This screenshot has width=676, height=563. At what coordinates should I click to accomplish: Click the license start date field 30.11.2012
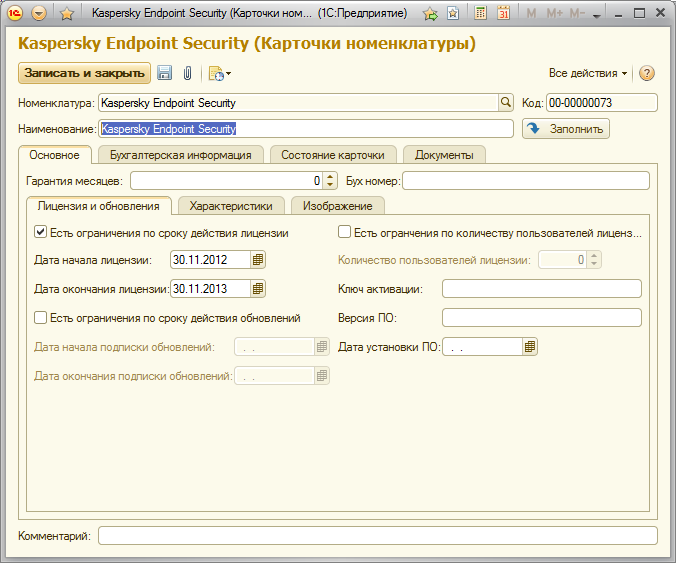click(210, 260)
